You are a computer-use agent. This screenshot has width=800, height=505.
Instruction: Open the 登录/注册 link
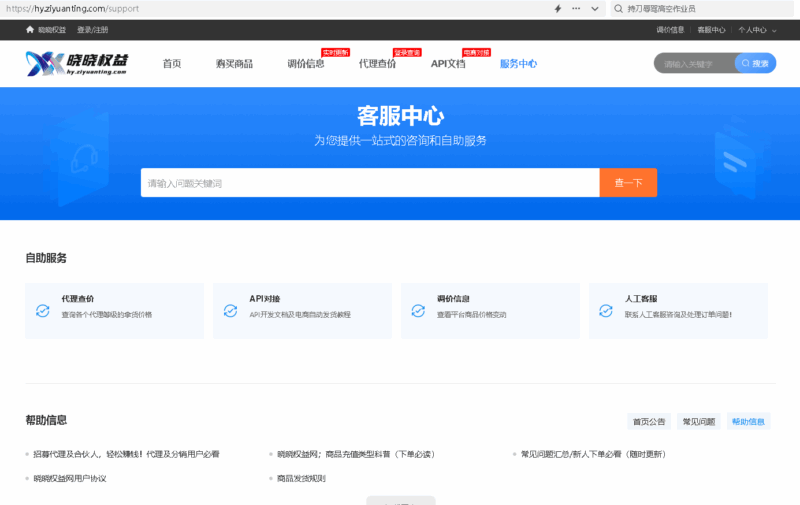tap(93, 30)
